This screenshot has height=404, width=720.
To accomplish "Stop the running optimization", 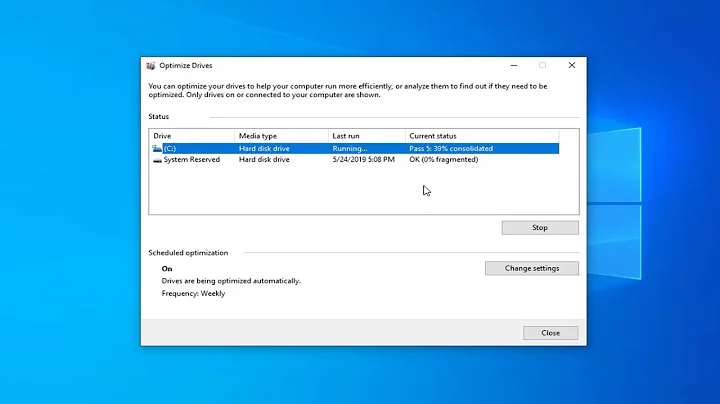I will [540, 228].
